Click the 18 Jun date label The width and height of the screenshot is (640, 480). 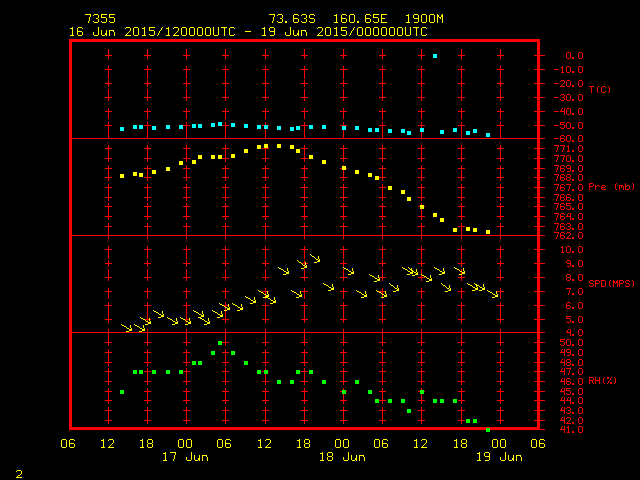342,457
